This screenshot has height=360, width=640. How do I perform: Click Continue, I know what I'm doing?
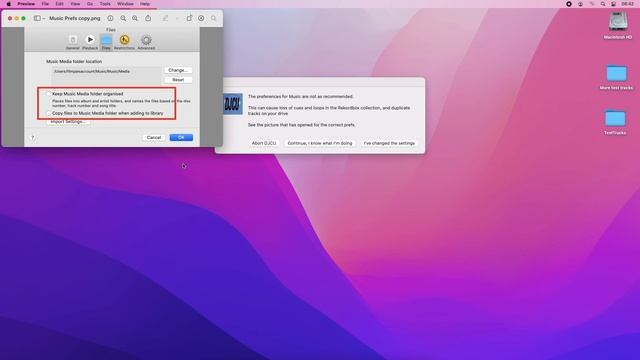(320, 143)
